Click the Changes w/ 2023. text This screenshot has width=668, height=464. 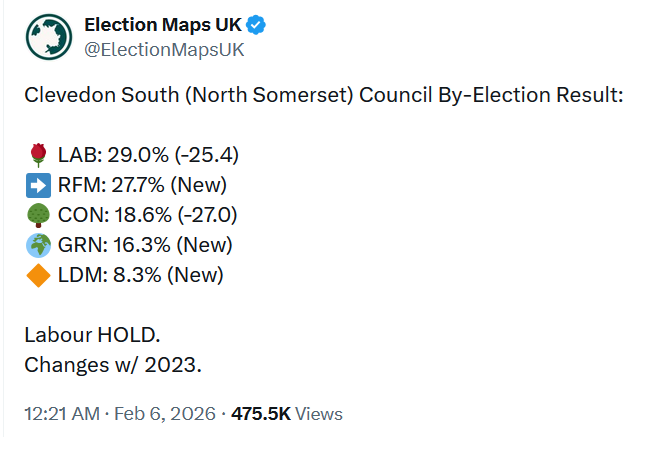[x=113, y=364]
